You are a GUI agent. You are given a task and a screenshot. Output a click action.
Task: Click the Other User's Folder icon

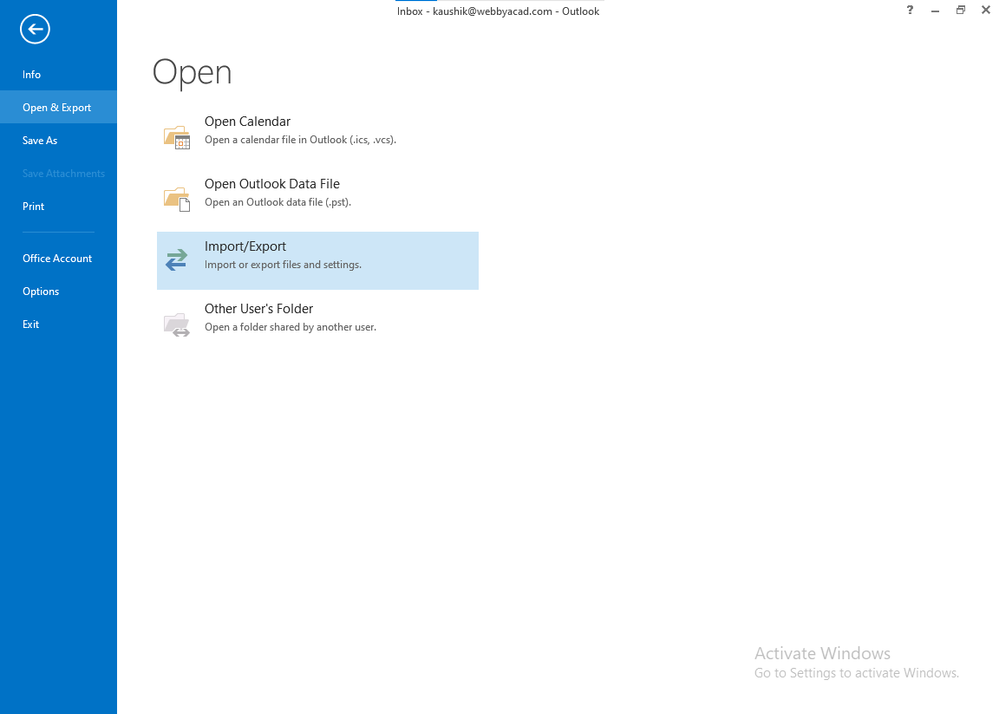coord(176,324)
